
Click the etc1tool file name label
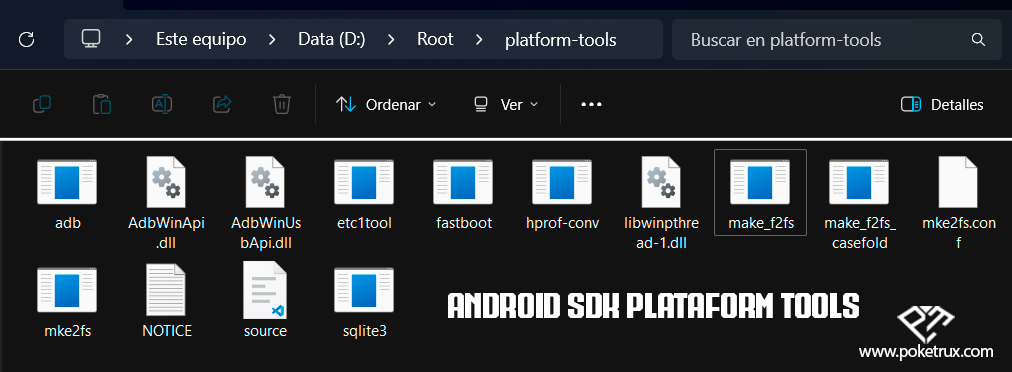click(x=365, y=223)
